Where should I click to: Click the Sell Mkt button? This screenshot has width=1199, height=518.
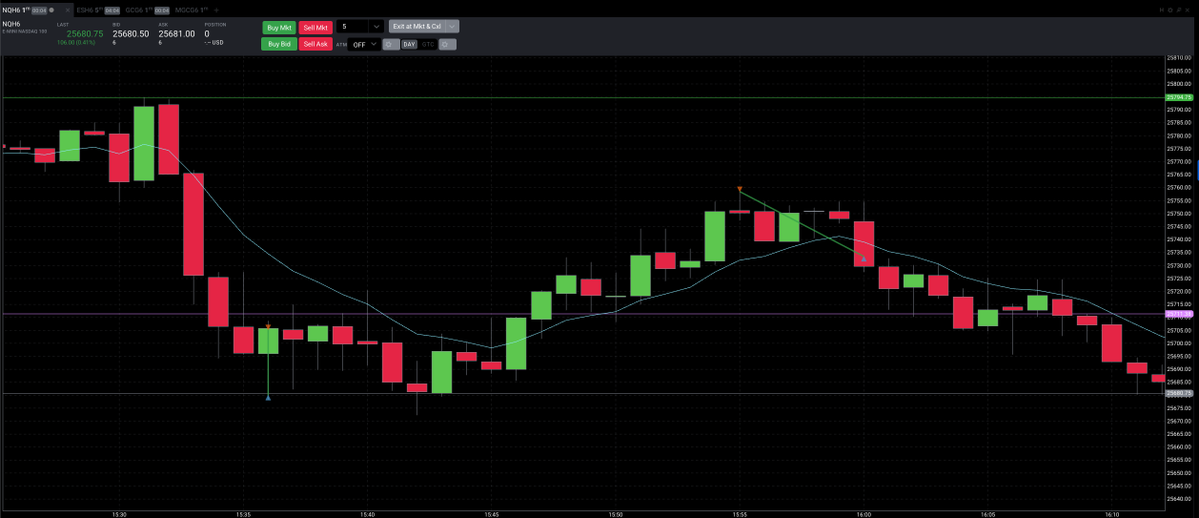(x=316, y=28)
